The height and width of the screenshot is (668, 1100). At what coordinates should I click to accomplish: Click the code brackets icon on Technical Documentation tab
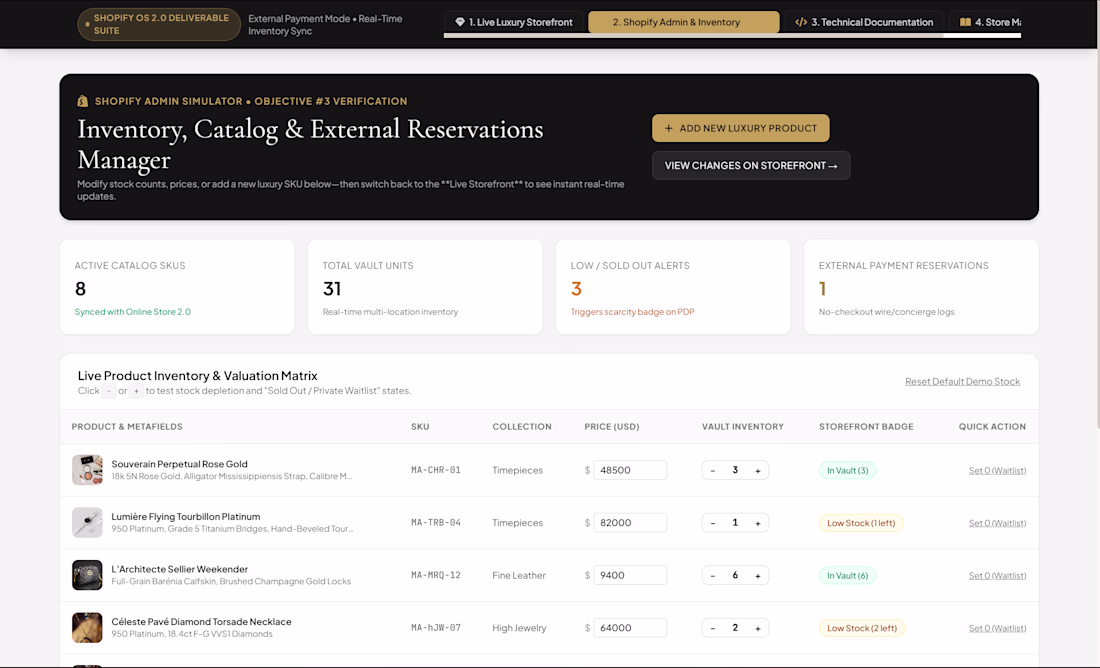pyautogui.click(x=800, y=22)
